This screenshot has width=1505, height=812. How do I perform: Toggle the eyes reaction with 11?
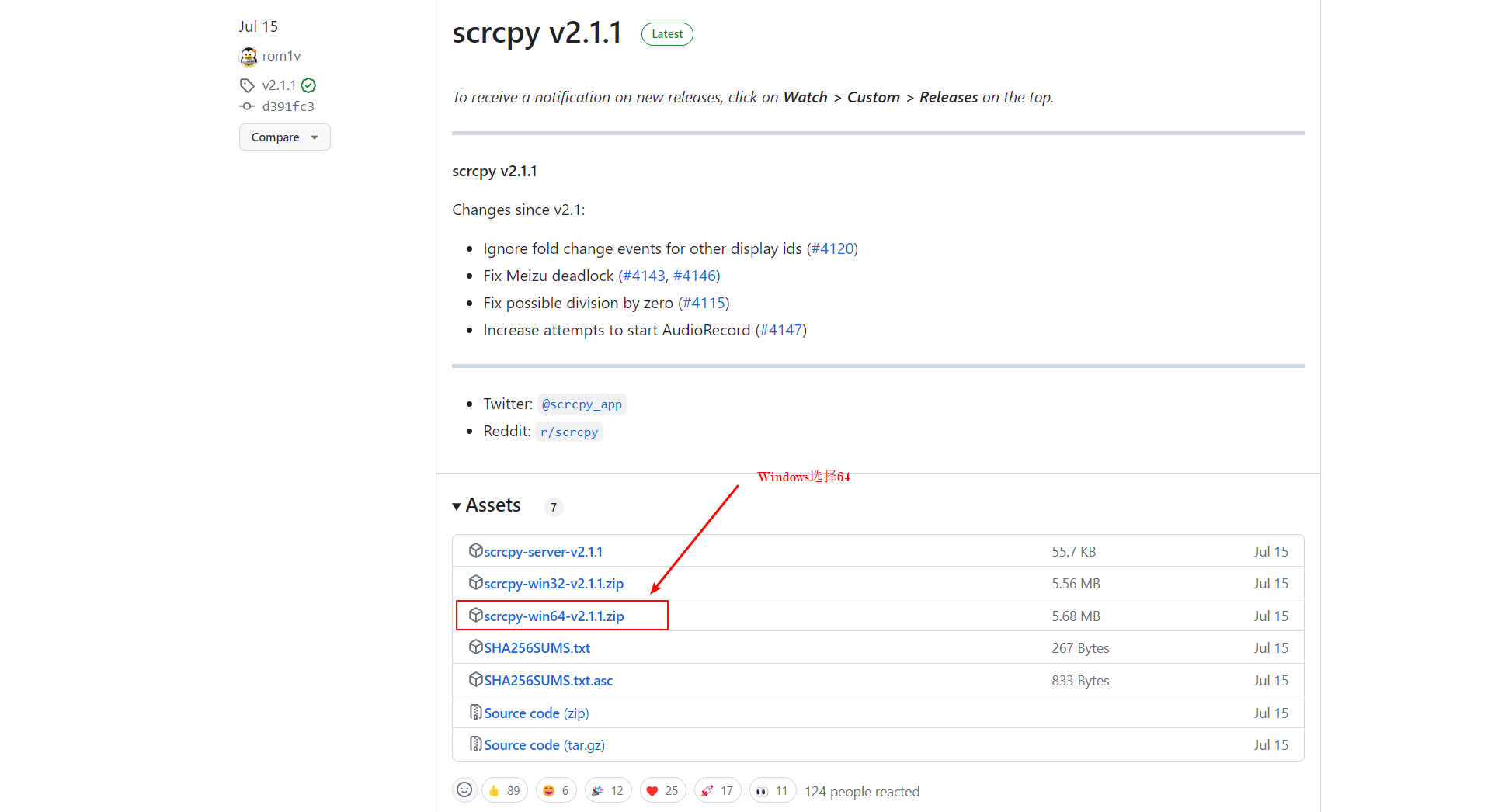click(x=773, y=790)
